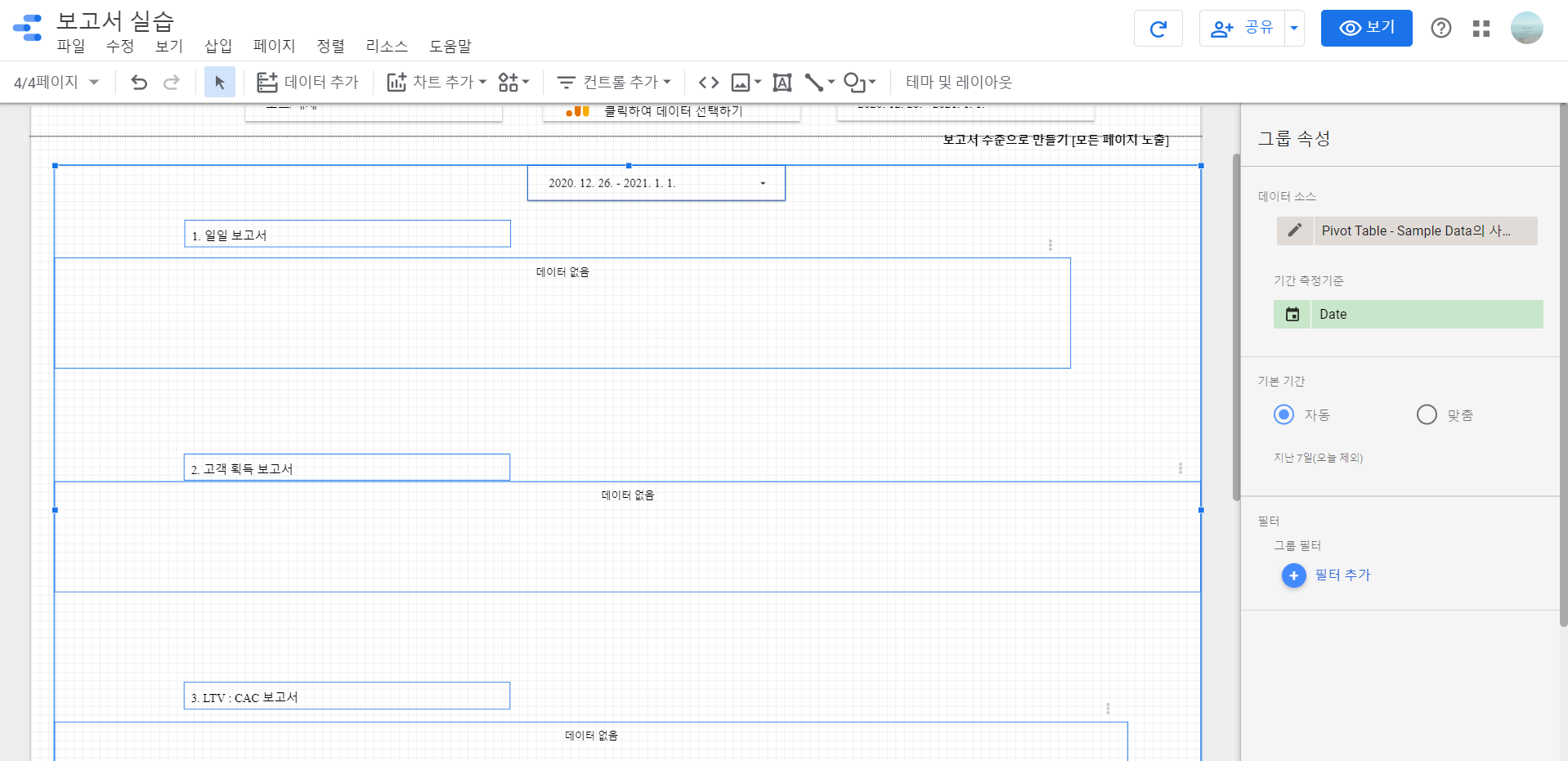Open the 보기 menu in the menu bar
The image size is (1568, 761).
169,47
